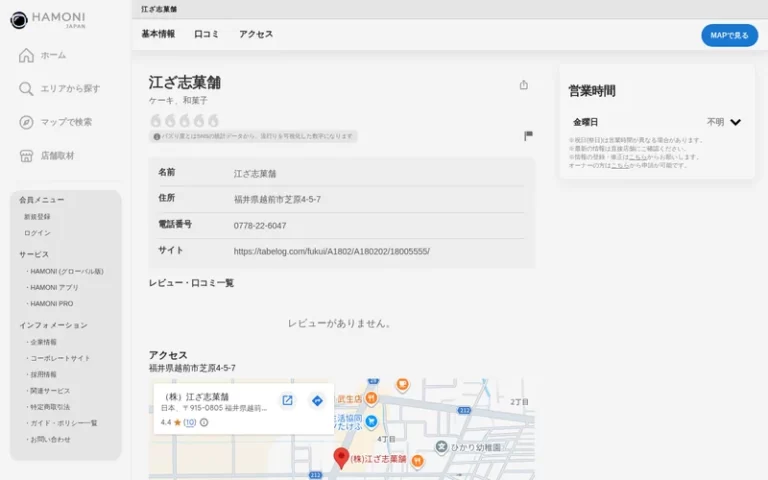
Task: Click the share icon beside the shop title
Action: pyautogui.click(x=524, y=85)
